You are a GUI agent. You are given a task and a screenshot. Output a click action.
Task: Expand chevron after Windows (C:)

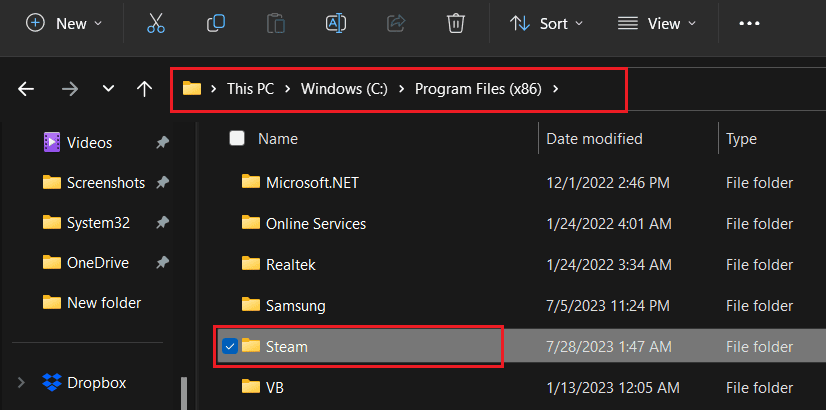click(x=401, y=89)
